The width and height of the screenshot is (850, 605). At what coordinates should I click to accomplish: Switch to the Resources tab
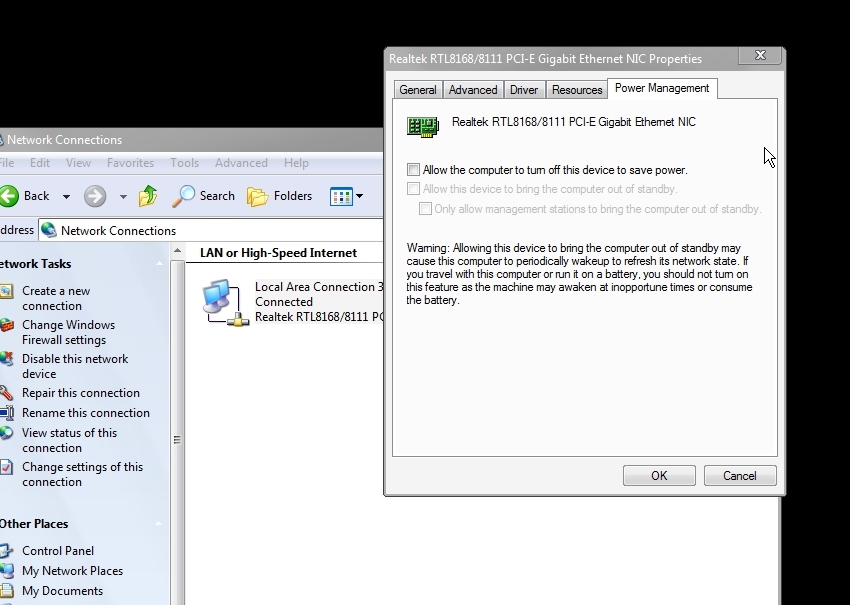pos(577,90)
